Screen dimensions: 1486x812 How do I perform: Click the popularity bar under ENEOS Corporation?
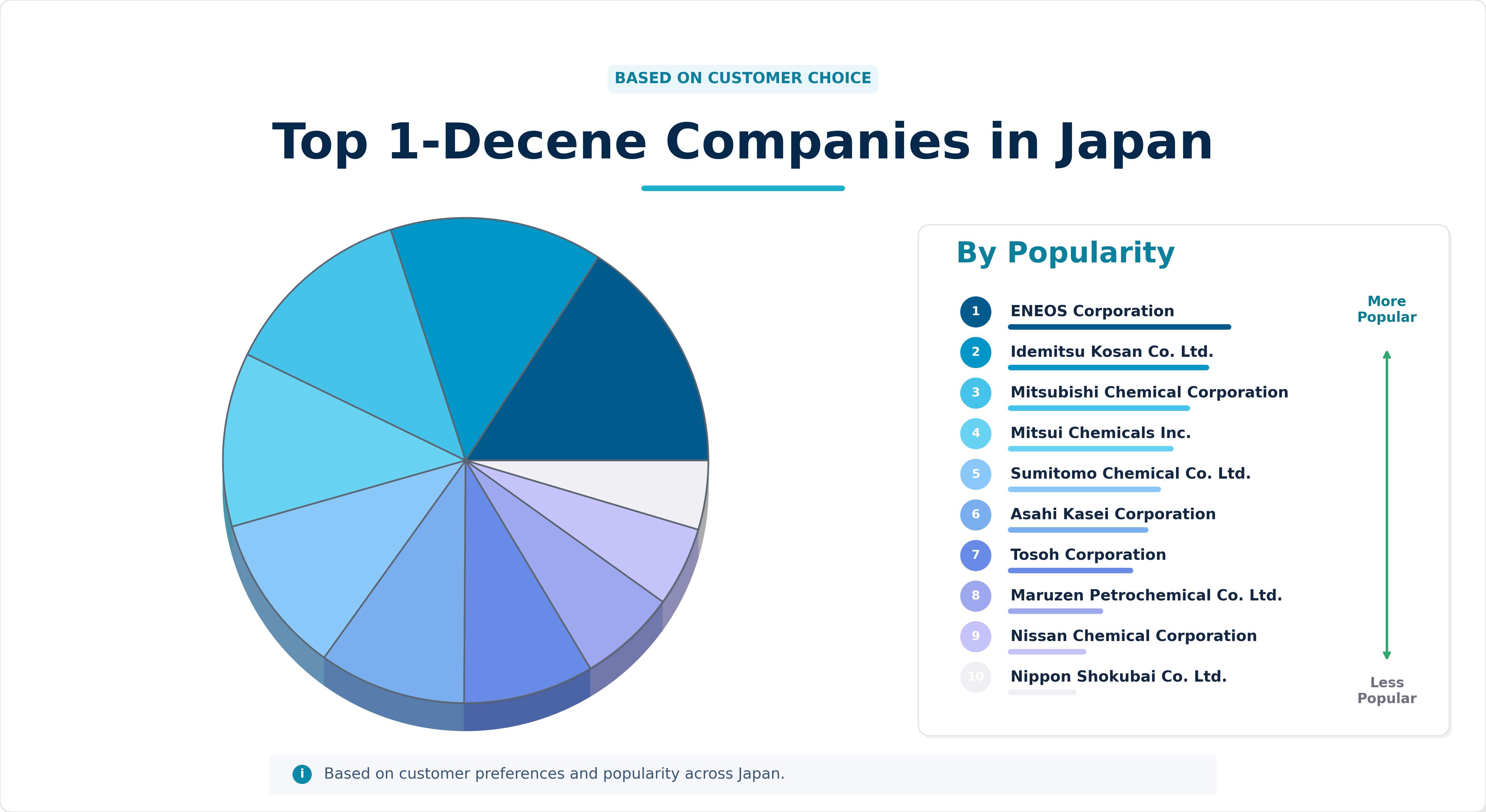1119,327
